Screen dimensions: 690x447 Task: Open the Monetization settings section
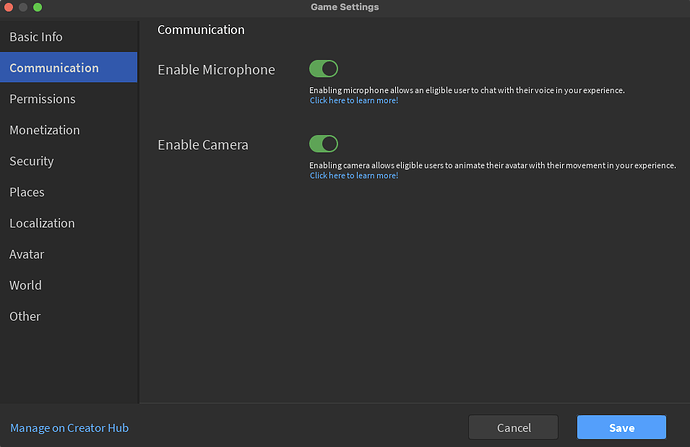coord(44,130)
